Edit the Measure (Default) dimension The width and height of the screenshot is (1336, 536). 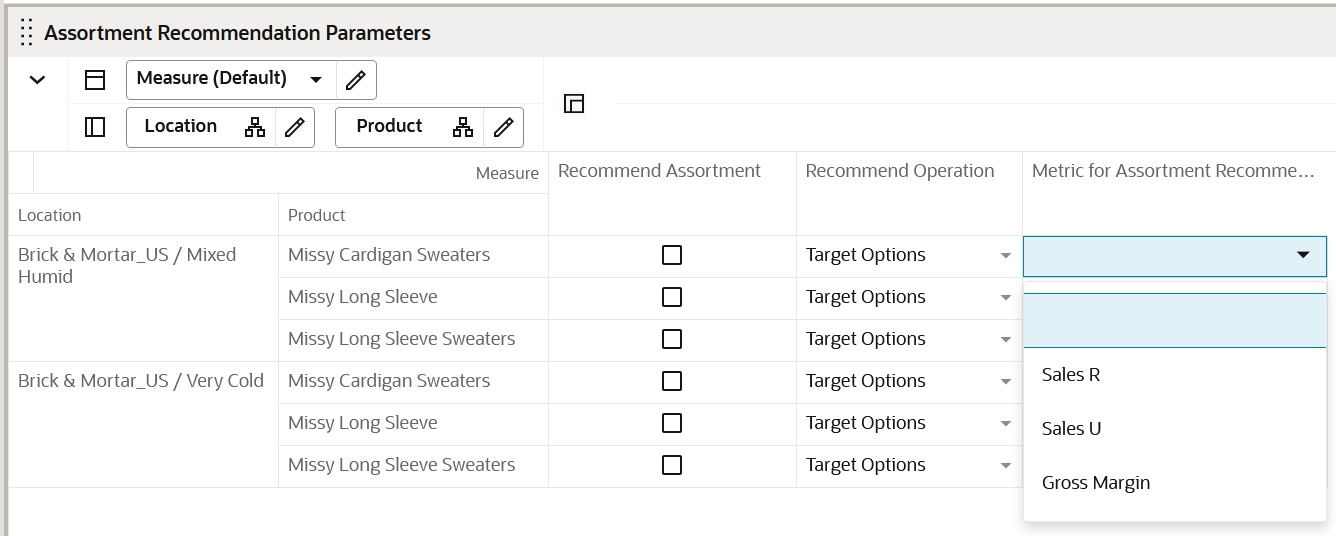pos(356,79)
